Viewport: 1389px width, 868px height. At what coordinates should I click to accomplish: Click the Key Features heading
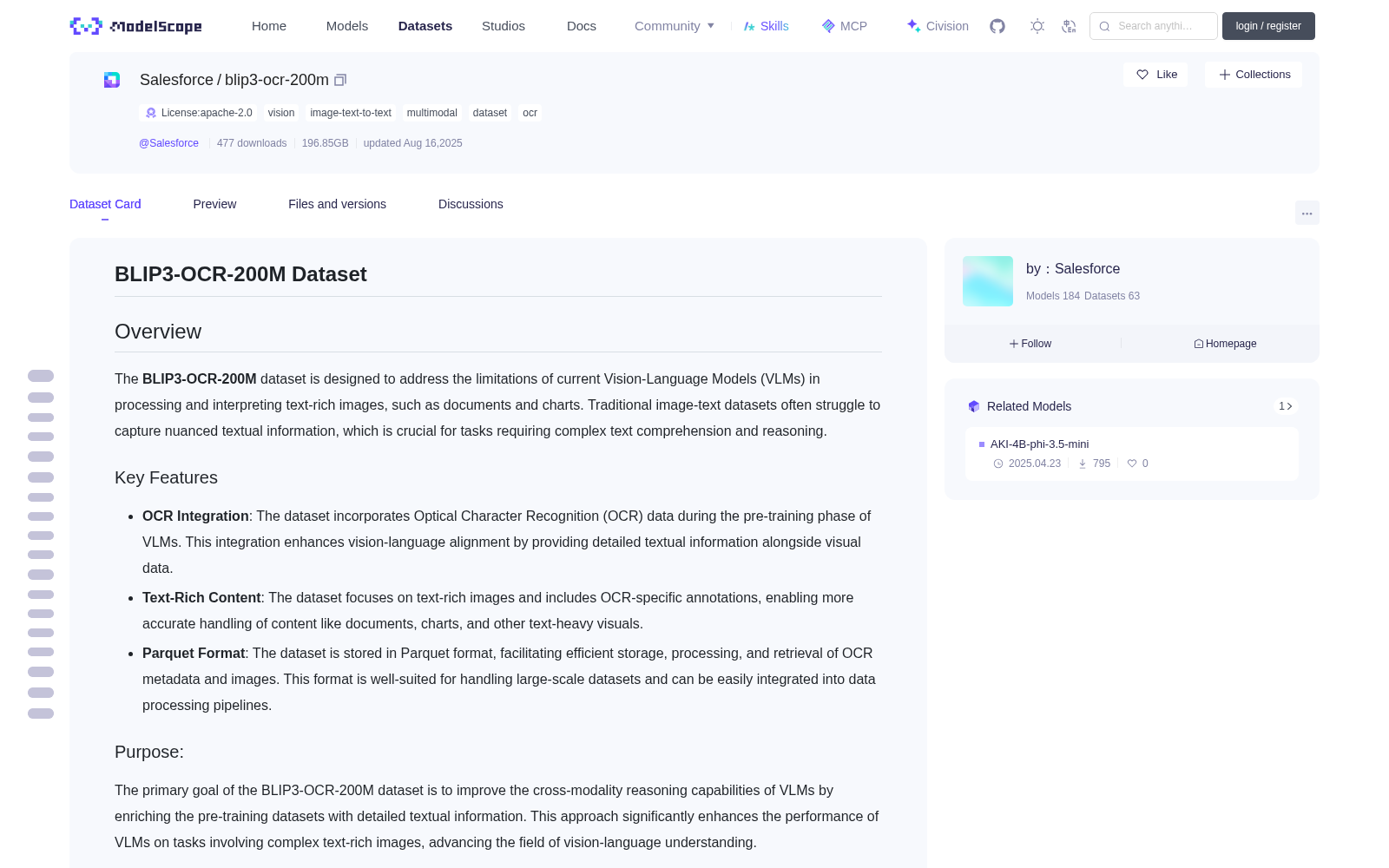(x=166, y=477)
